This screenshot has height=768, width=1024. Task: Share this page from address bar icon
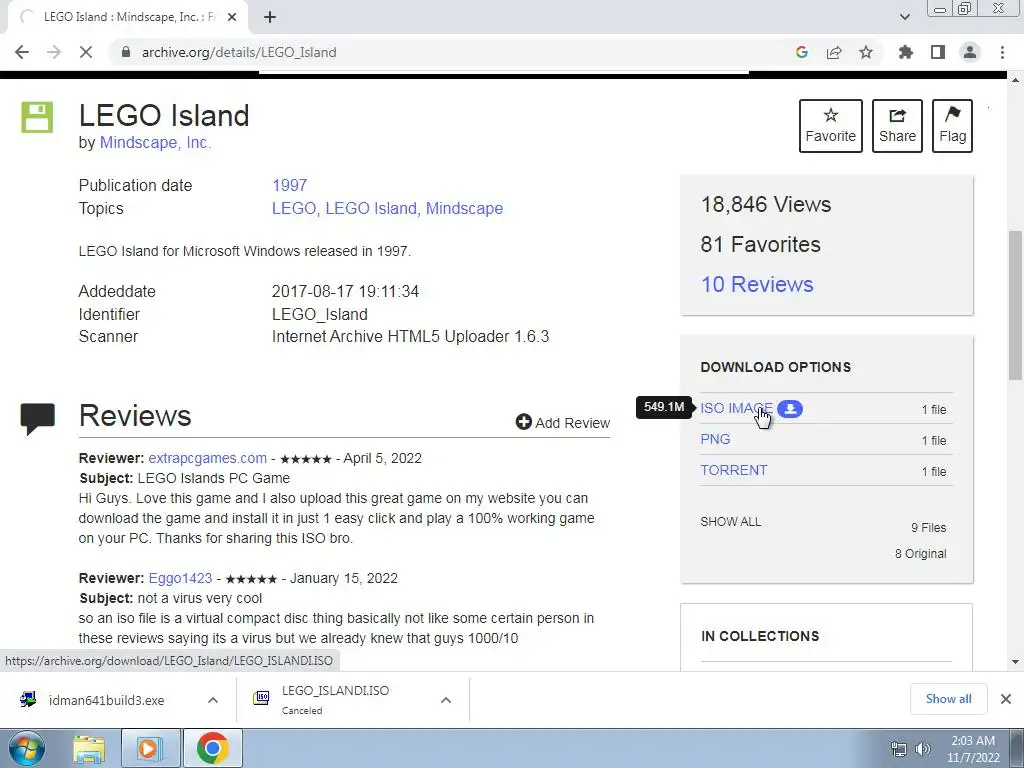(834, 52)
